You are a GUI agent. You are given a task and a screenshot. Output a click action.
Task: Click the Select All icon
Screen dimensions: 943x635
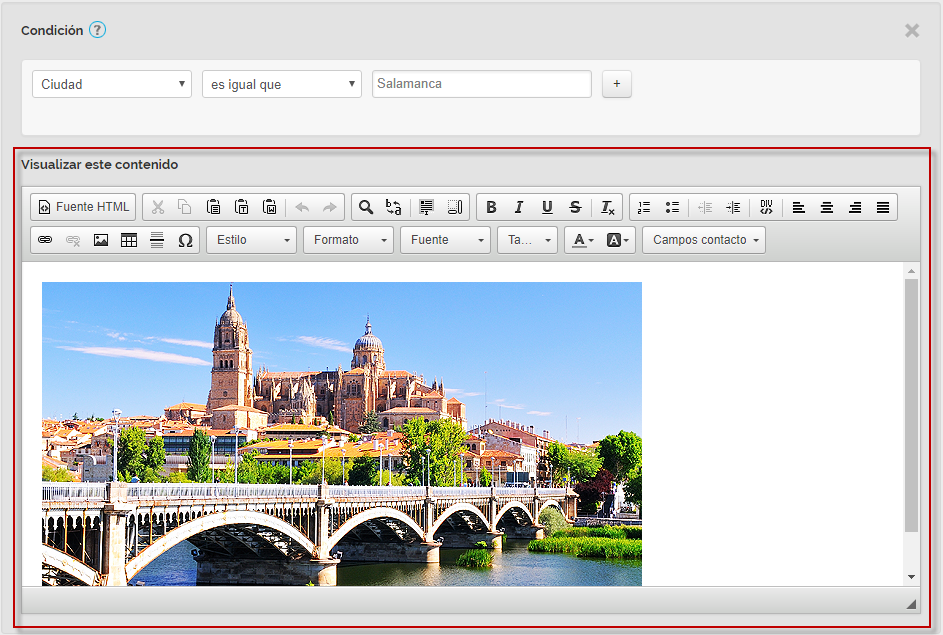[426, 207]
